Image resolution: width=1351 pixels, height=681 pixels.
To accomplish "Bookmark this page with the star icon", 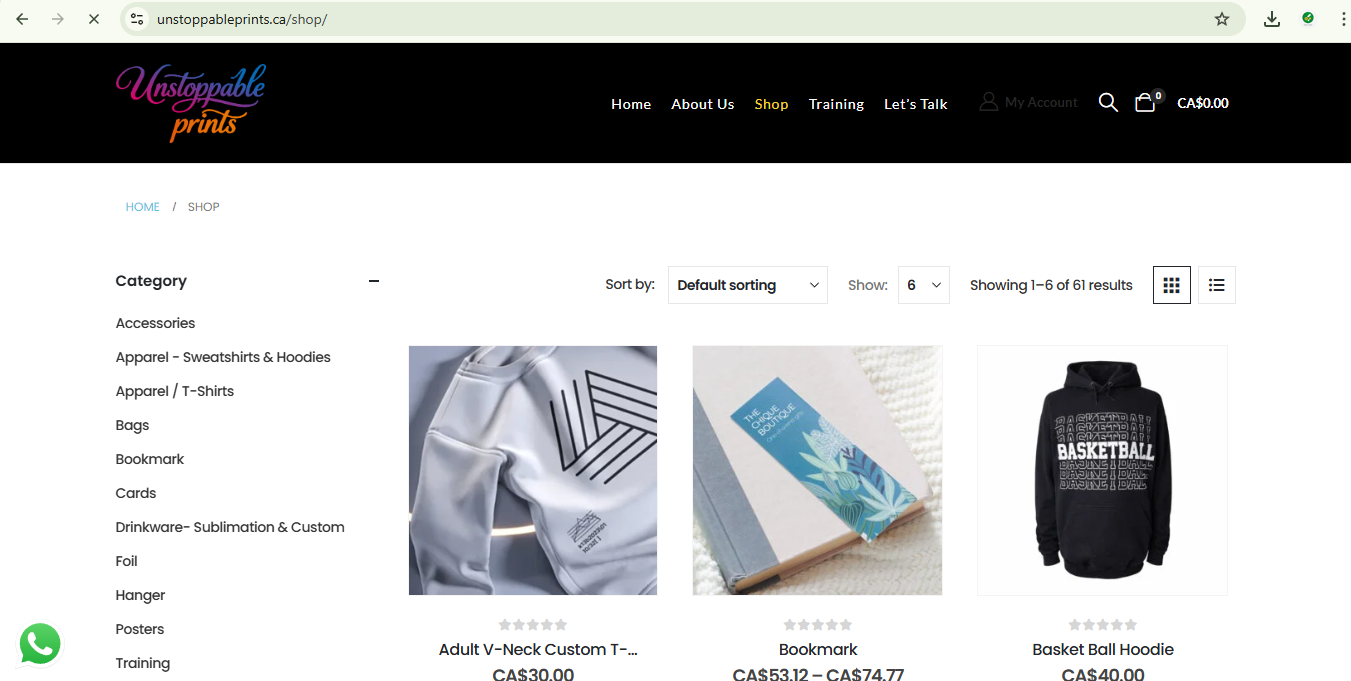I will (x=1222, y=19).
